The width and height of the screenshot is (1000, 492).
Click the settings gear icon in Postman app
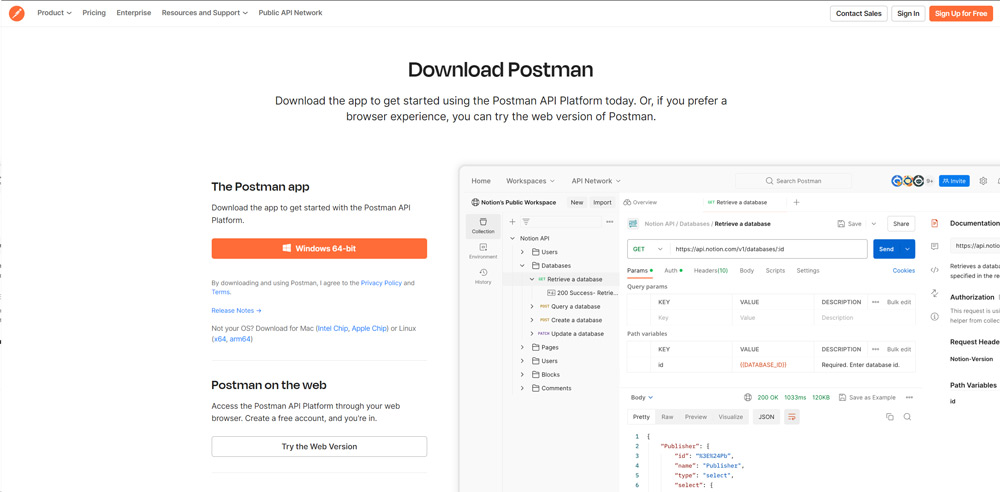pyautogui.click(x=983, y=181)
